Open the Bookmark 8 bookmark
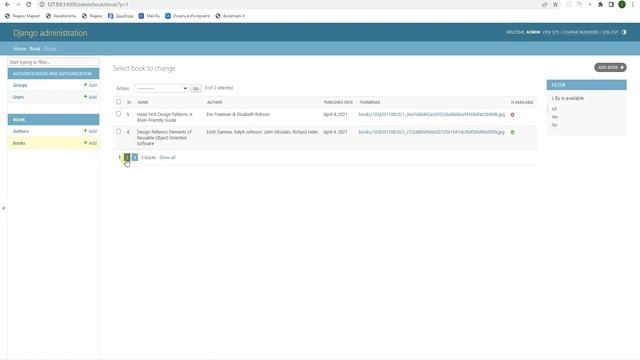 [230, 16]
